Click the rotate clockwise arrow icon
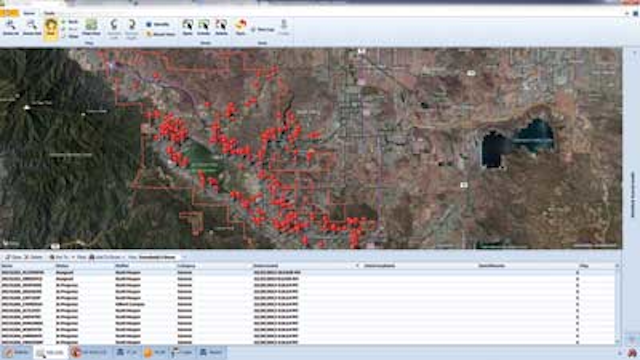640x360 pixels. tap(131, 29)
